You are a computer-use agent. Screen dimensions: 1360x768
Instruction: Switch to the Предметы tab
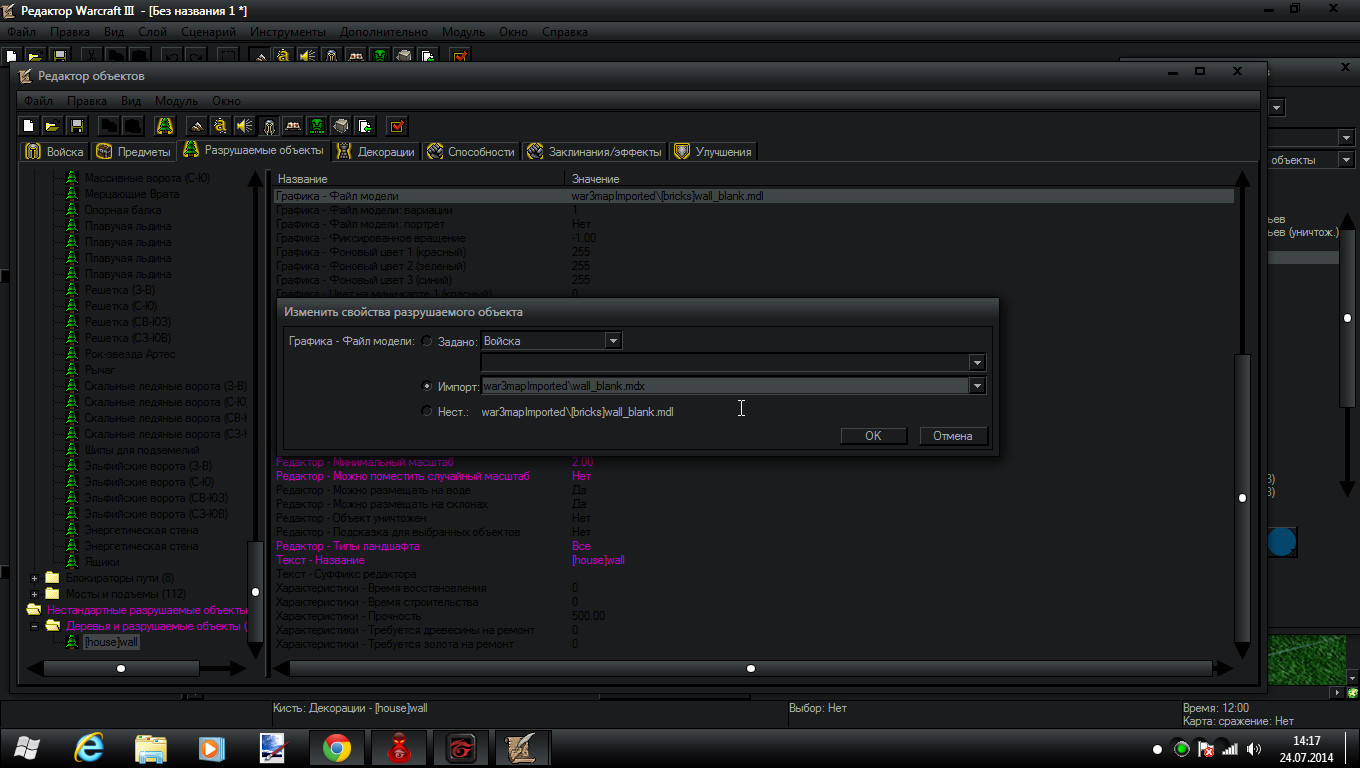[x=132, y=151]
